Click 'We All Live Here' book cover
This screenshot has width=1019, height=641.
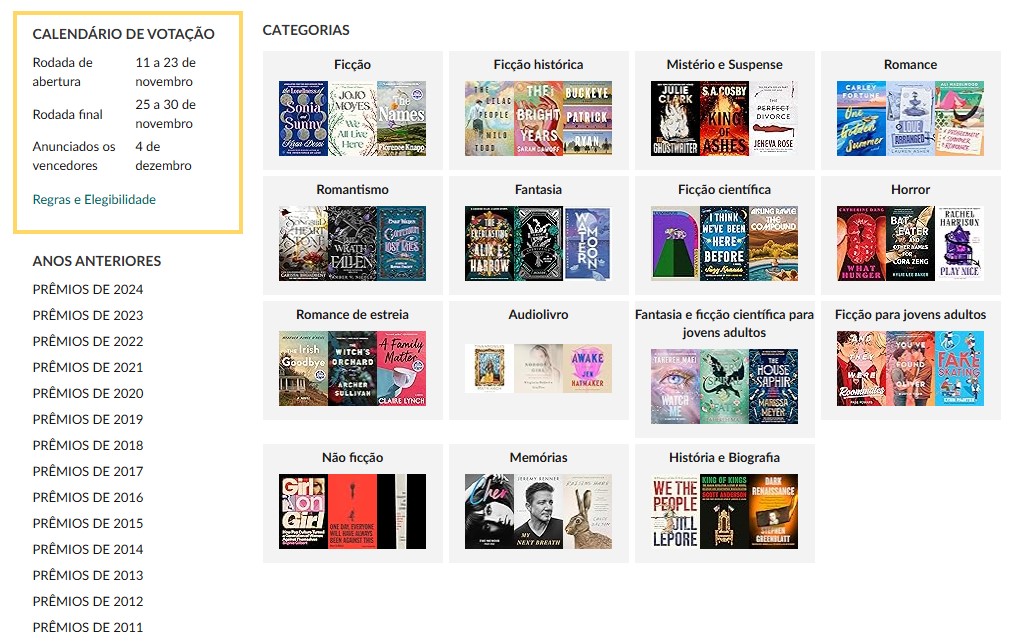tap(352, 118)
